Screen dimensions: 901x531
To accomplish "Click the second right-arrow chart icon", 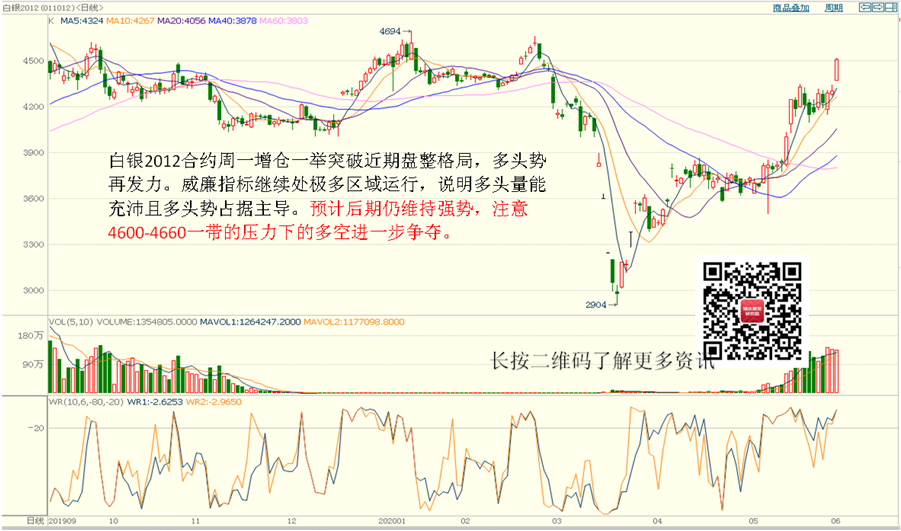I will coord(877,7).
